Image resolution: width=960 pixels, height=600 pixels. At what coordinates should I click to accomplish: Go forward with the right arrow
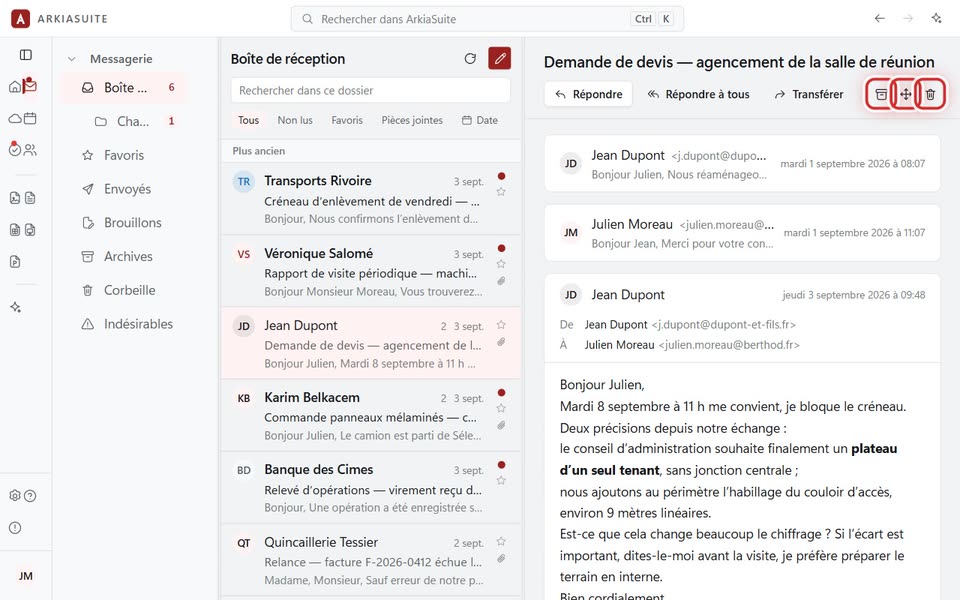908,18
